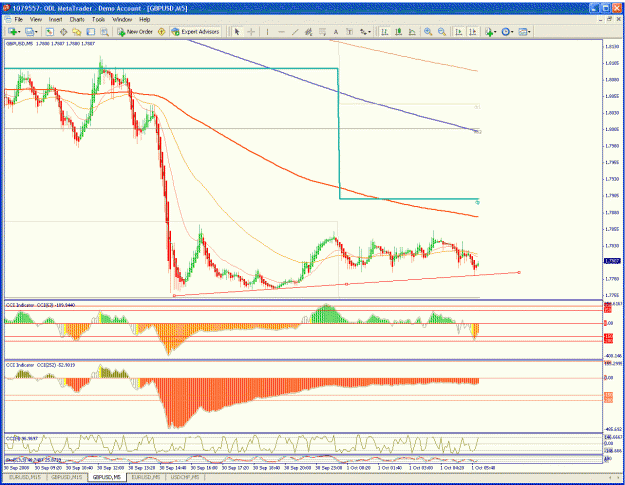This screenshot has height=485, width=625.
Task: Open the File menu
Action: (x=19, y=19)
